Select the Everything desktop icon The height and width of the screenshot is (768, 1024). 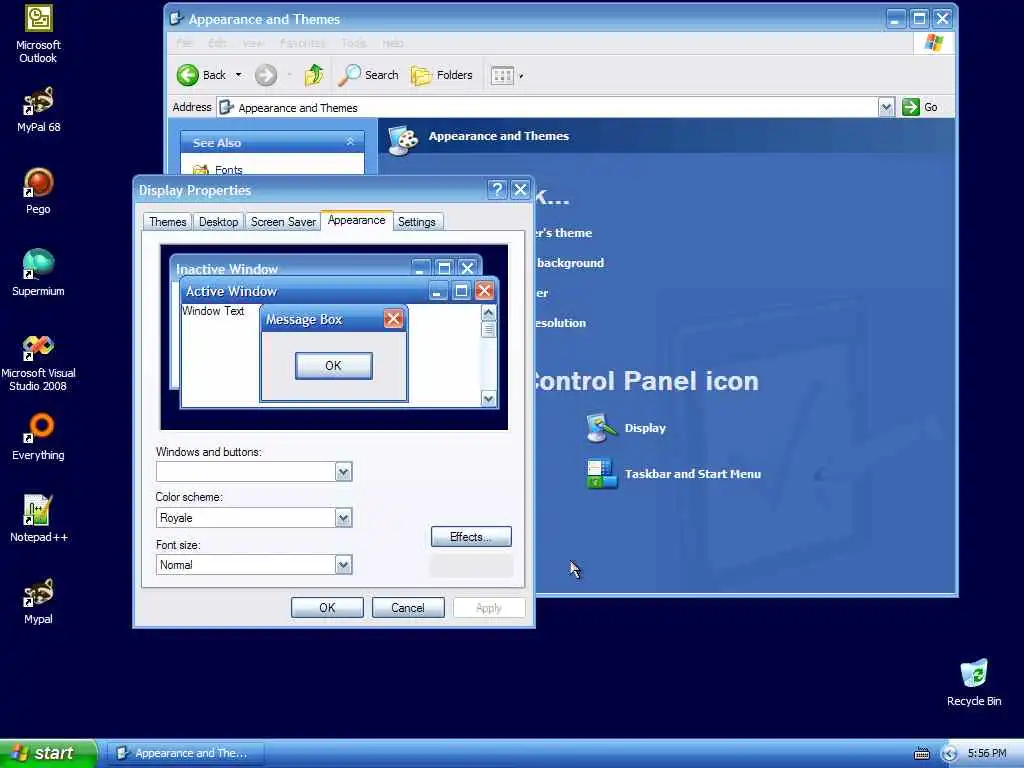click(x=38, y=437)
